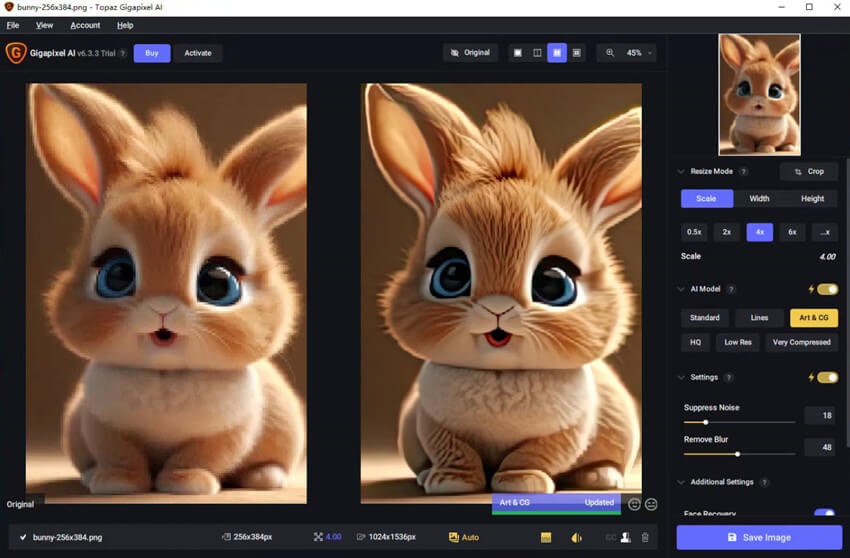
Task: Select the 2x scale option
Action: (x=726, y=232)
